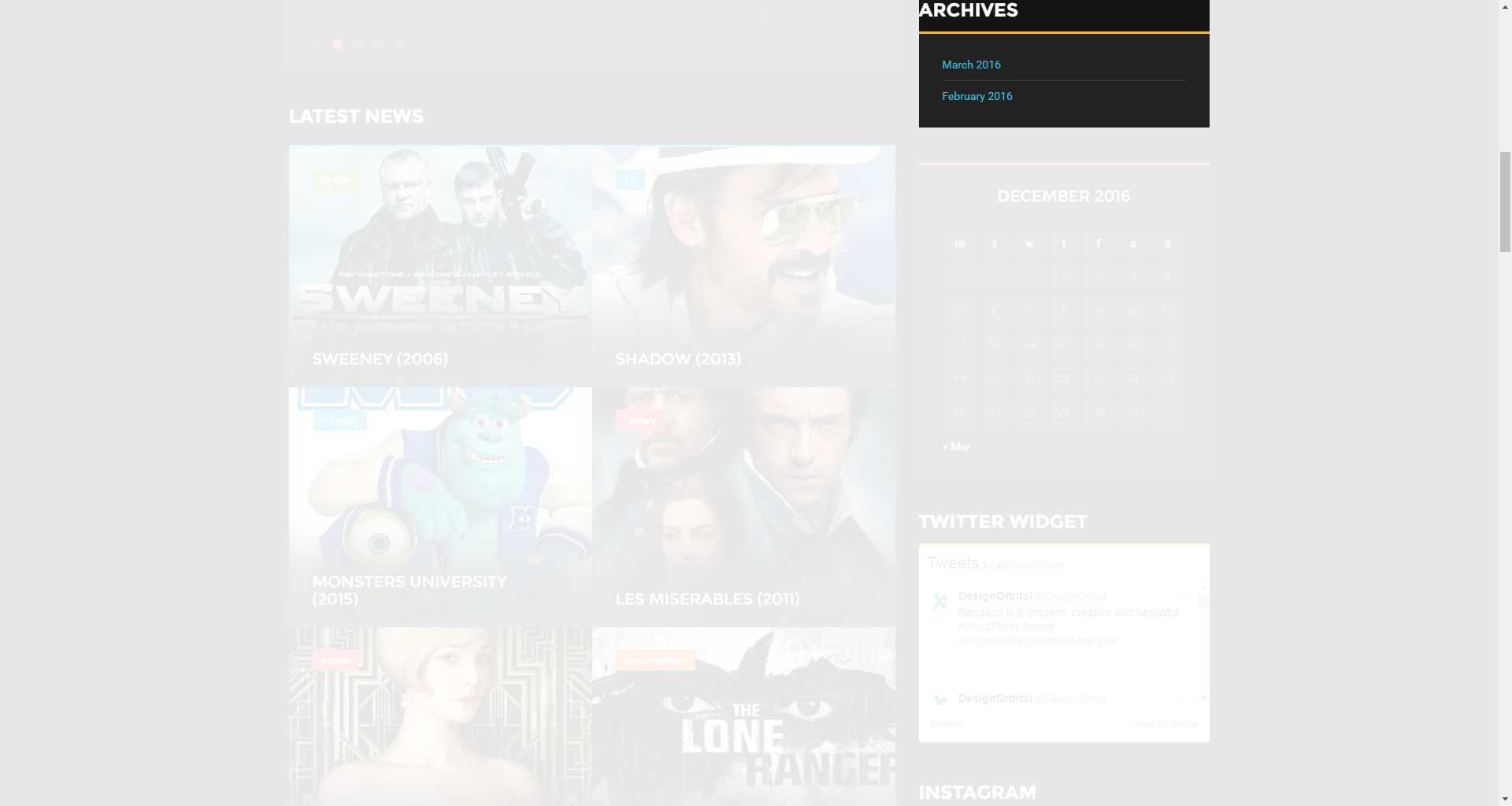This screenshot has width=1512, height=806.
Task: Select the first carousel navigation dot
Action: 317,44
